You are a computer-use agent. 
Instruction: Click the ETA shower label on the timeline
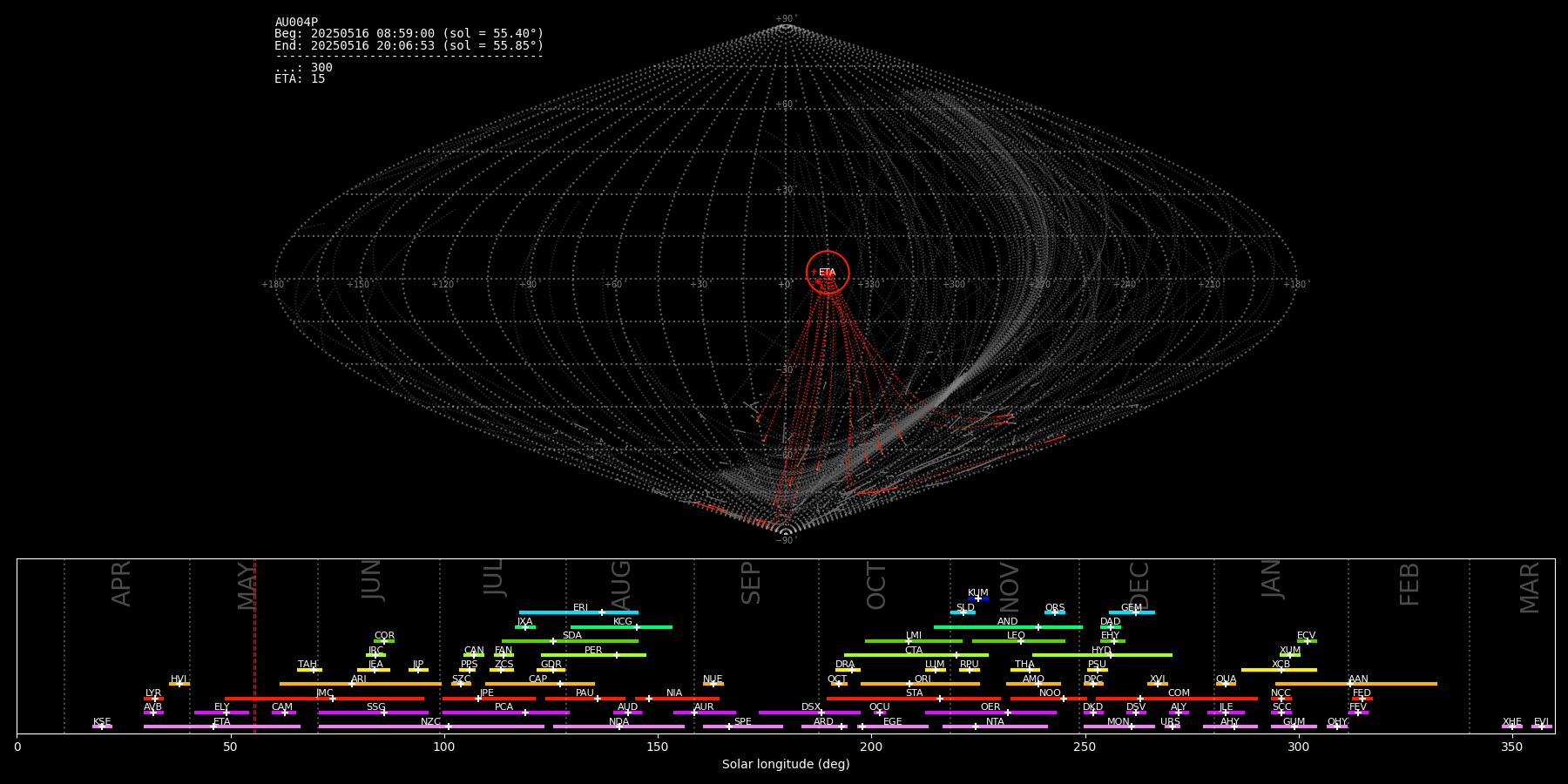(x=221, y=722)
